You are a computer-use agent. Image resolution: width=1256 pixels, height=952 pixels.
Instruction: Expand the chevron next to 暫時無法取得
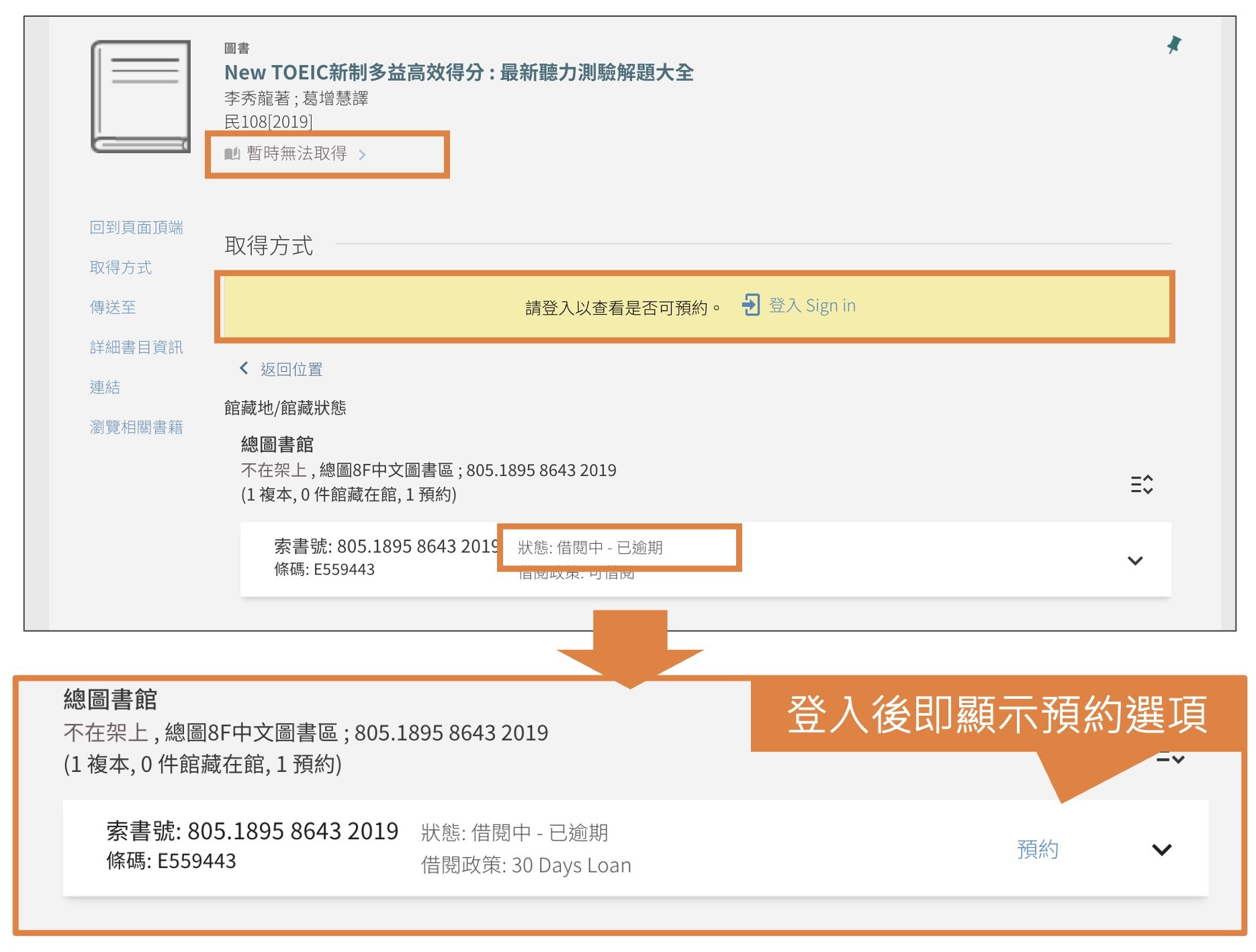pyautogui.click(x=363, y=155)
